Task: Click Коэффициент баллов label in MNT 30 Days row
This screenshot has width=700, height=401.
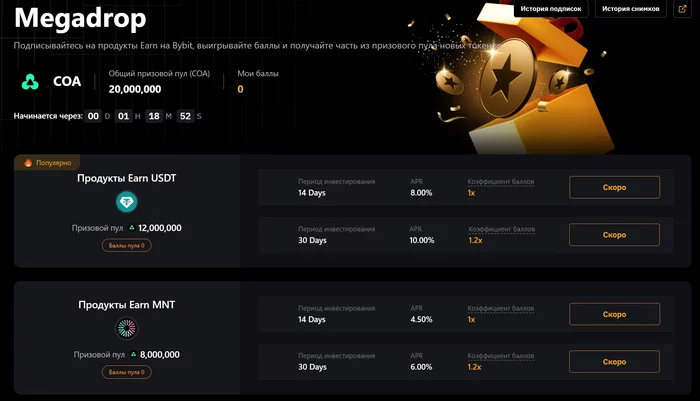Action: tap(500, 356)
